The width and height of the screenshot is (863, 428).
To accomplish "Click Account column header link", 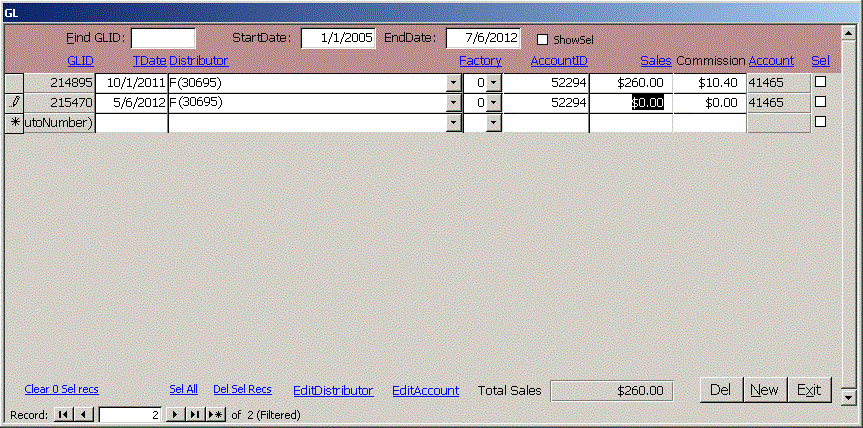I will (x=771, y=61).
